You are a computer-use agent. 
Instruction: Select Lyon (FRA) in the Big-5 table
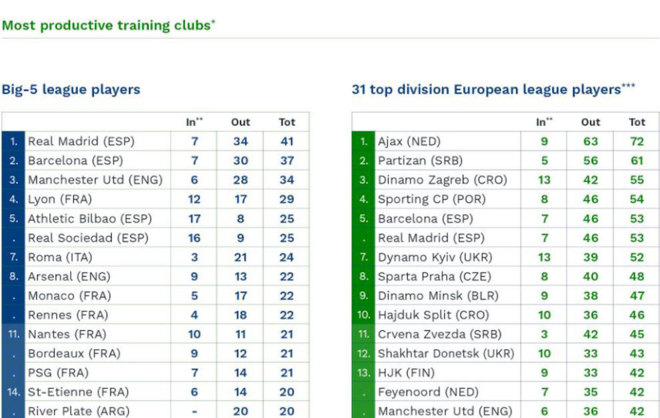coord(60,198)
